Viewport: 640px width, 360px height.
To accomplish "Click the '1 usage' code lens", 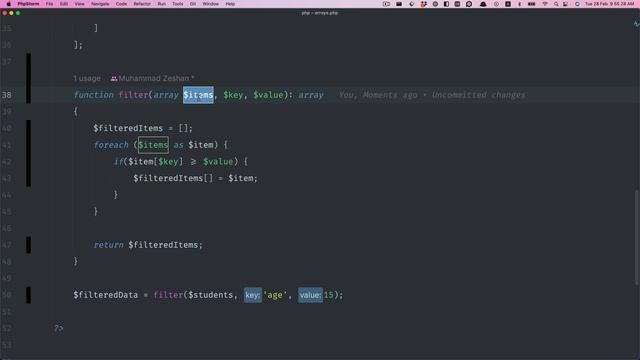I will (87, 78).
